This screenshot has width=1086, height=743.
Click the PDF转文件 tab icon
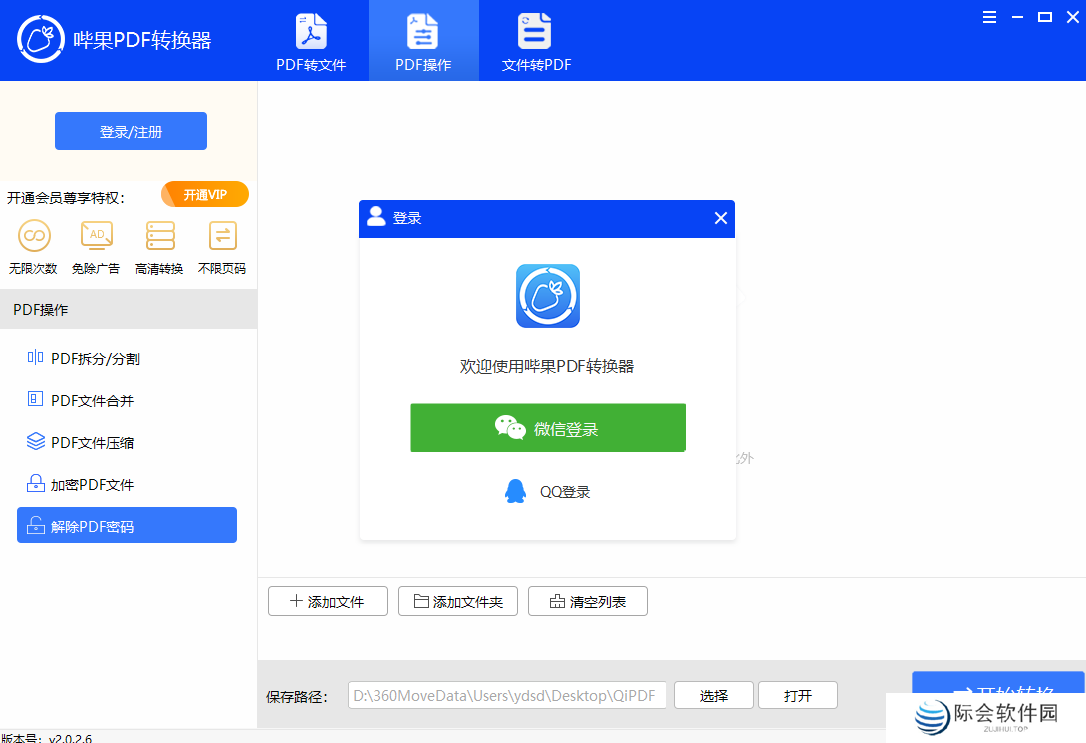pos(311,32)
